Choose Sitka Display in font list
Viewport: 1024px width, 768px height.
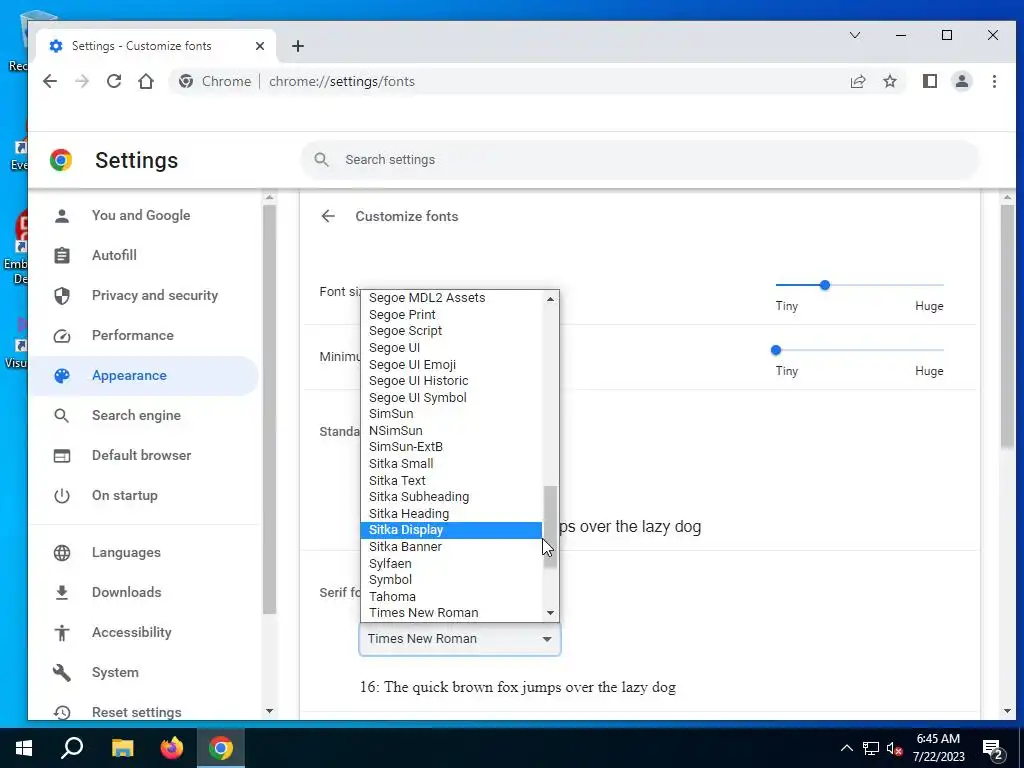point(451,530)
